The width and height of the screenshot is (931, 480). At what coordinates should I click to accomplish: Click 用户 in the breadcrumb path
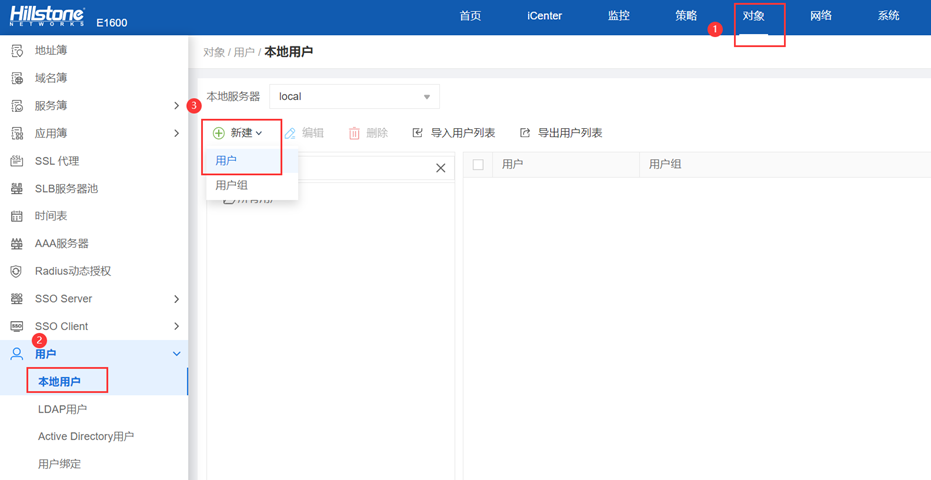tap(244, 52)
